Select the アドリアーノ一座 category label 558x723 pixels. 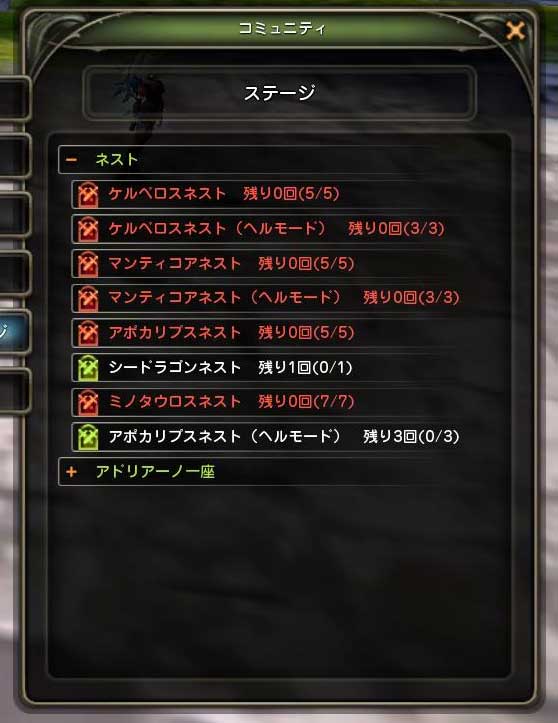155,472
